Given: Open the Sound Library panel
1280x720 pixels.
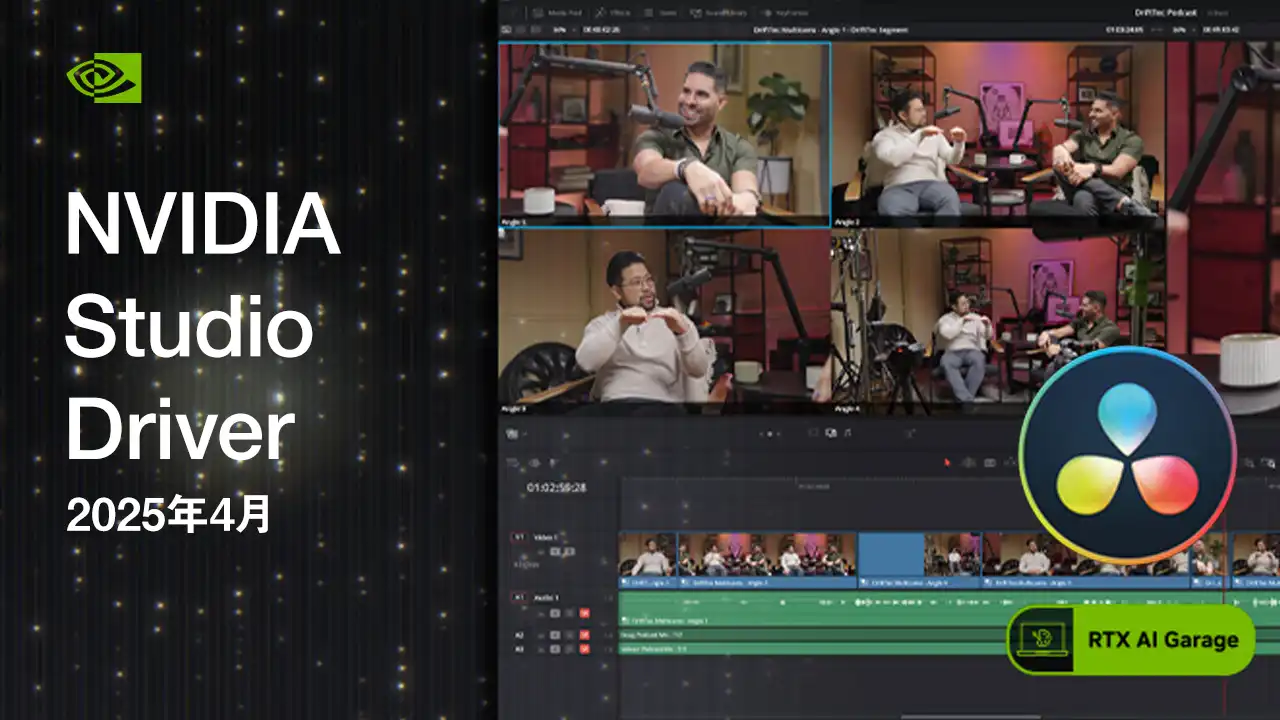Looking at the screenshot, I should [x=717, y=12].
